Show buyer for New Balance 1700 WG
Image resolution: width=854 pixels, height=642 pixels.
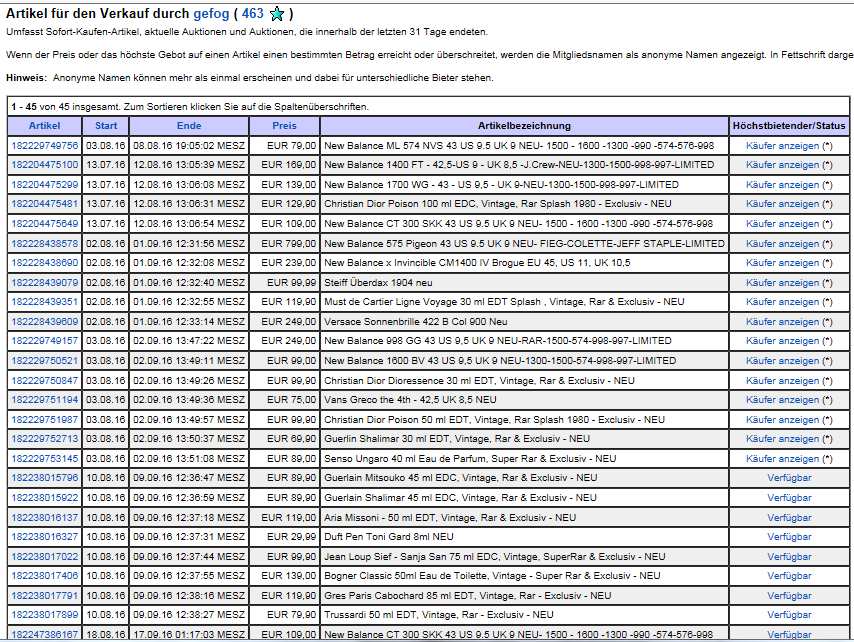(783, 185)
